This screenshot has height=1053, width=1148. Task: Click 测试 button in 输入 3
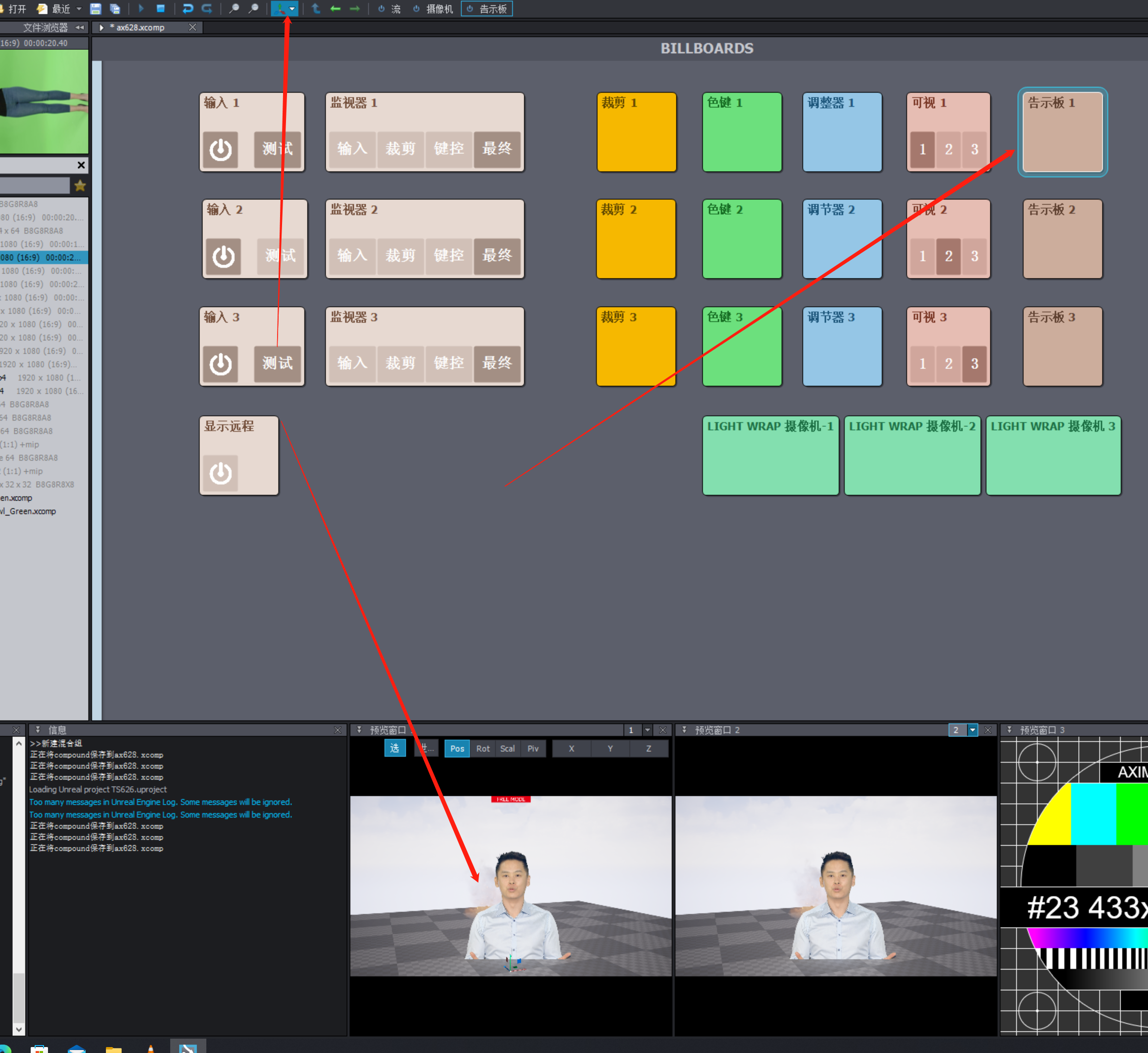coord(277,363)
